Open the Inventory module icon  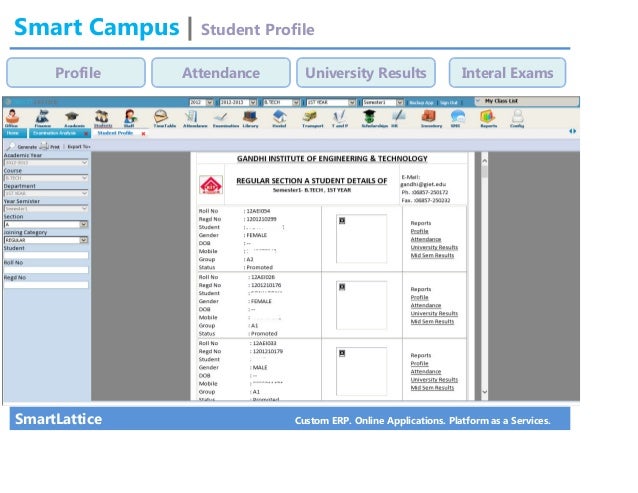pos(430,118)
